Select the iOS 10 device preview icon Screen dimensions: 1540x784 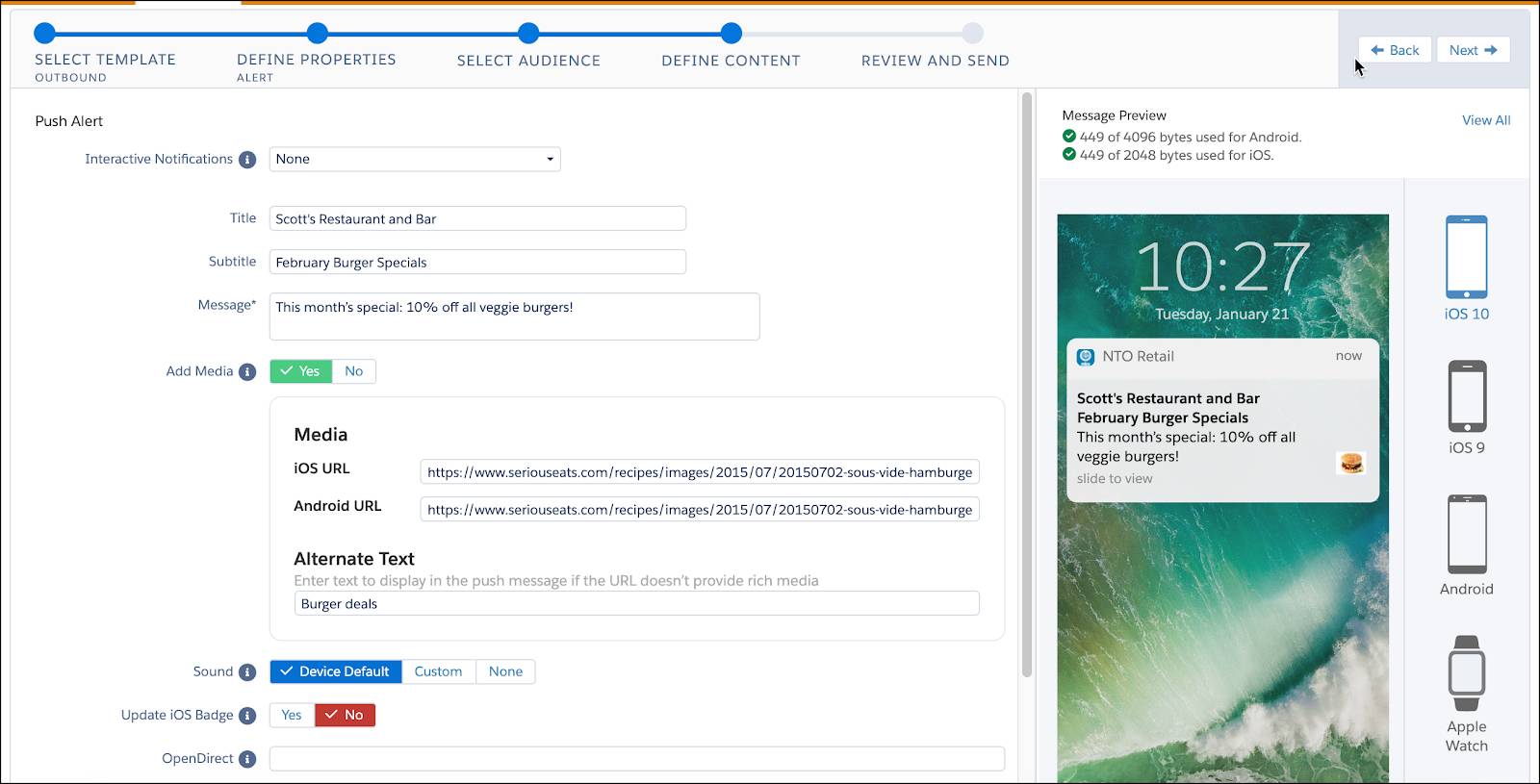1466,257
